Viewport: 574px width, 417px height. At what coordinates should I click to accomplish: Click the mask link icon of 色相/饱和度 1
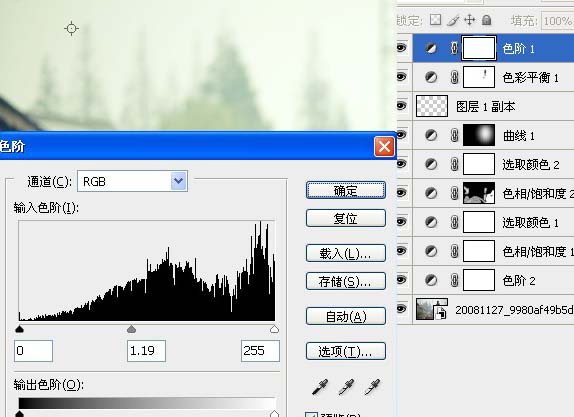tap(454, 251)
